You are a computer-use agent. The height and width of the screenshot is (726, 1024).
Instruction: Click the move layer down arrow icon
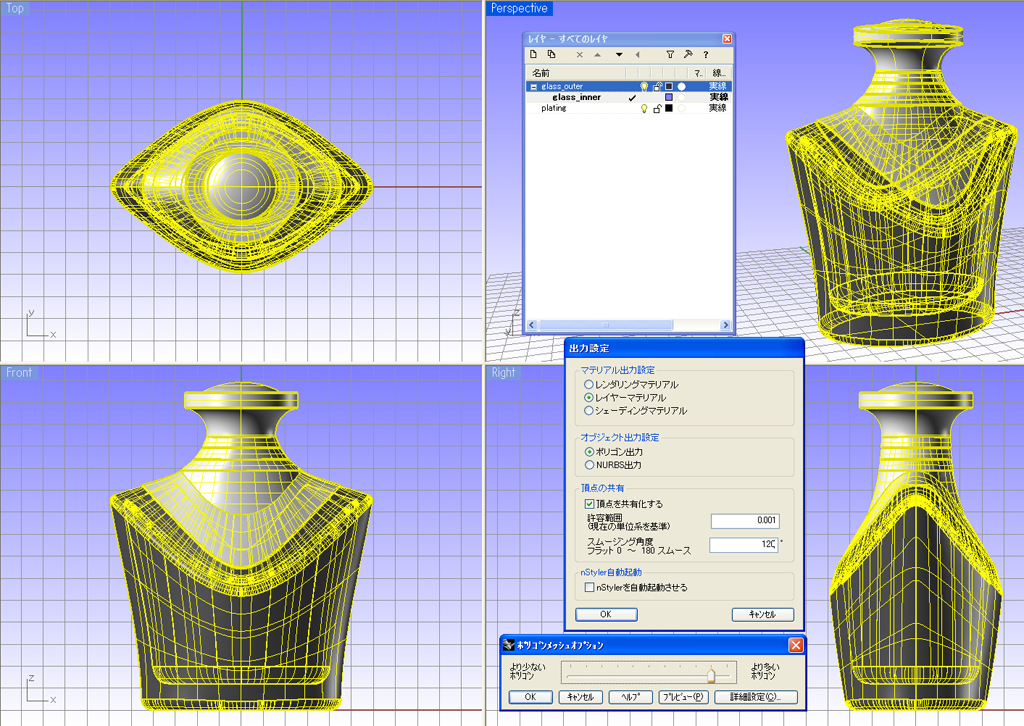[619, 54]
